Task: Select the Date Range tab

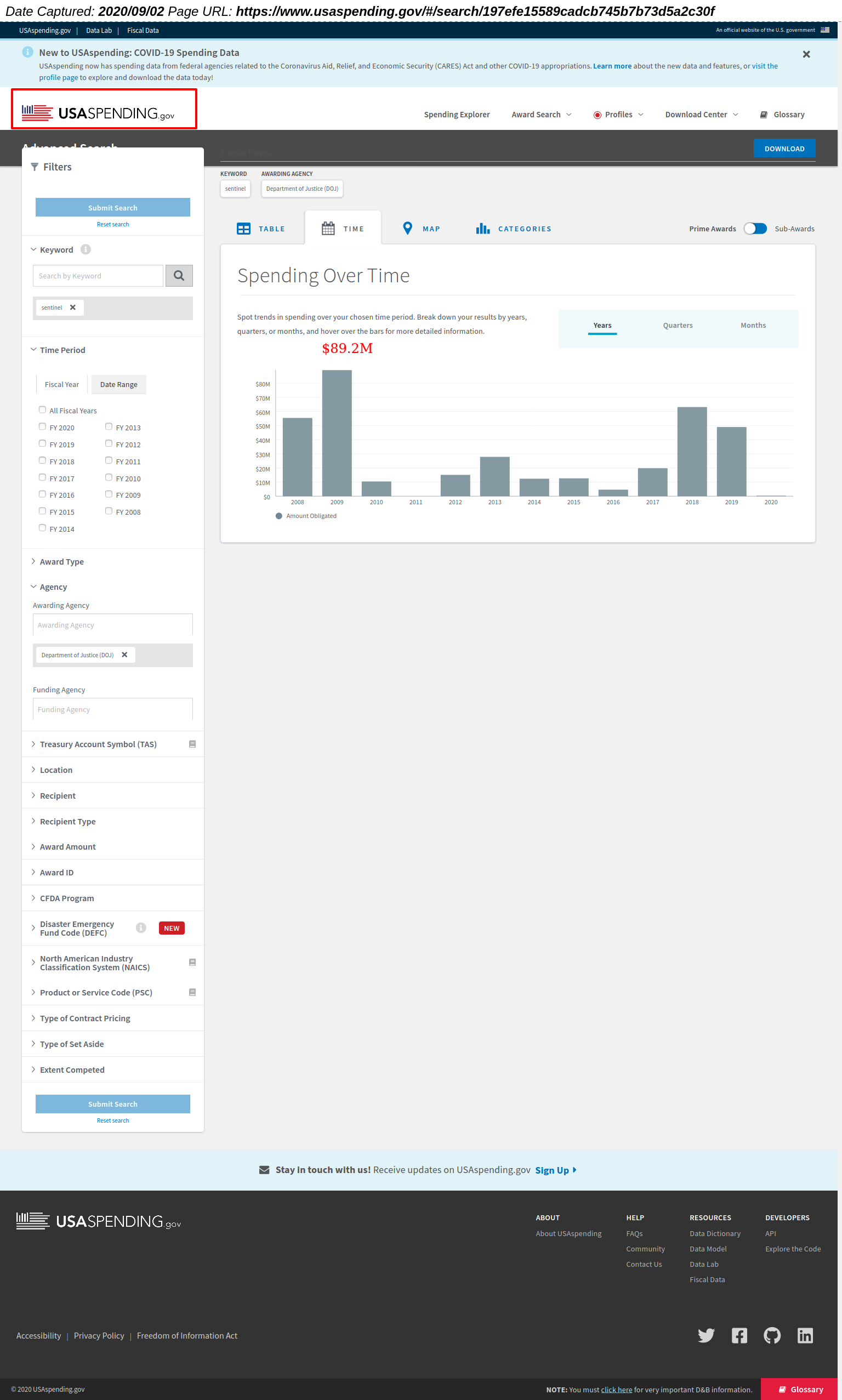Action: click(118, 384)
